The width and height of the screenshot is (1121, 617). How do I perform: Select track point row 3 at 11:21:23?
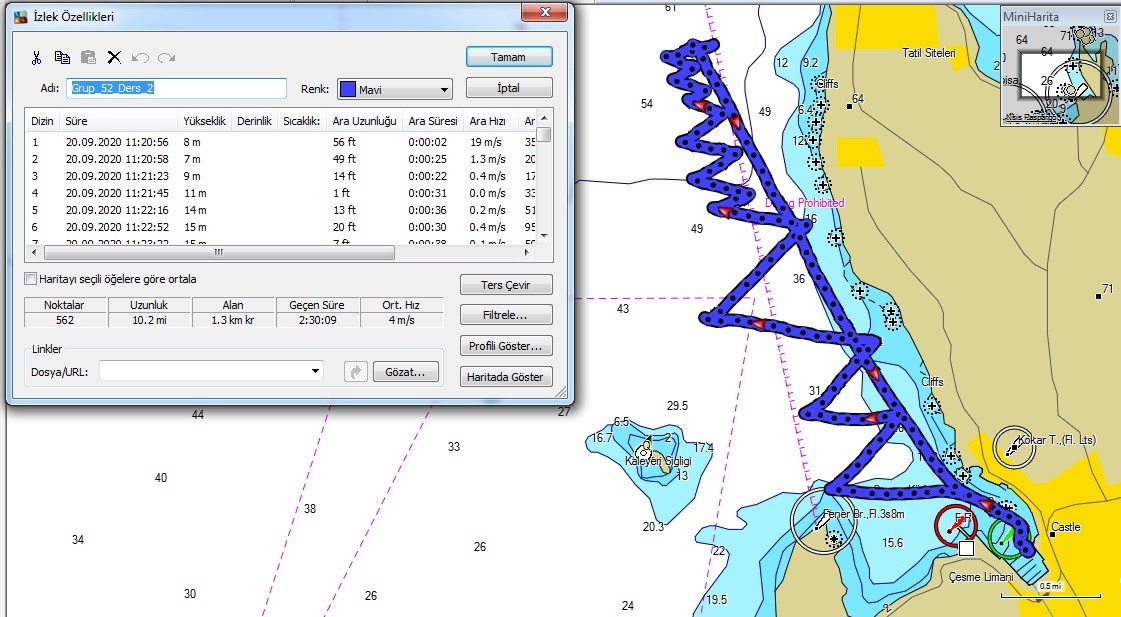point(281,176)
